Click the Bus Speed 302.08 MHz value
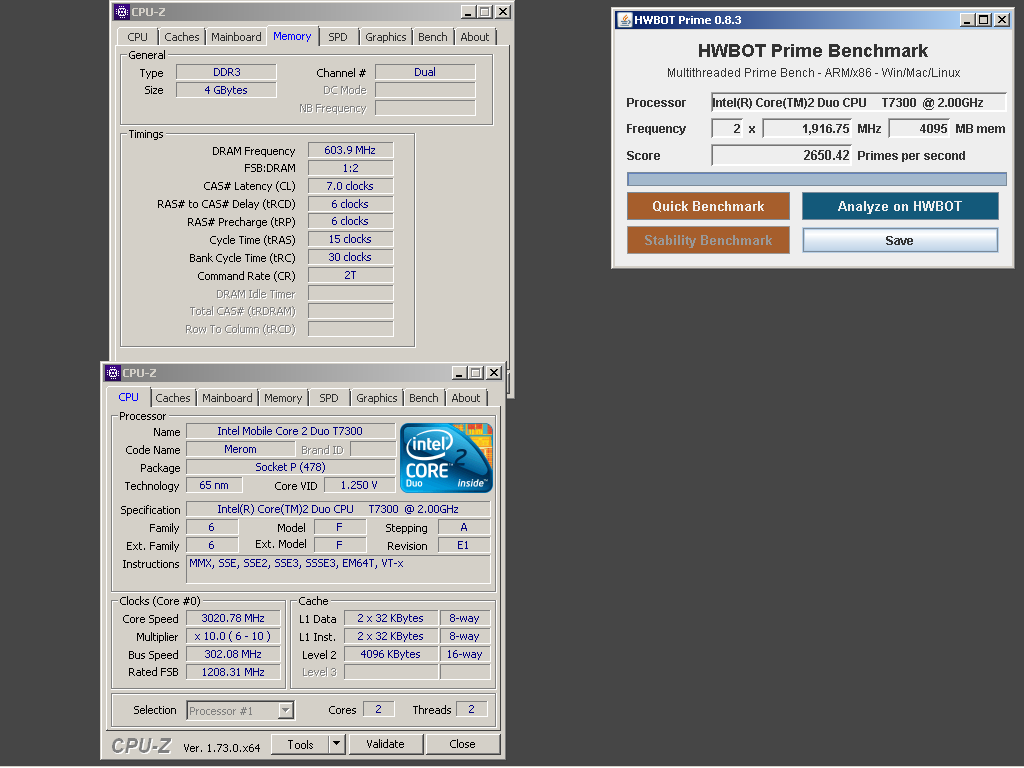Viewport: 1024px width, 768px height. point(233,654)
